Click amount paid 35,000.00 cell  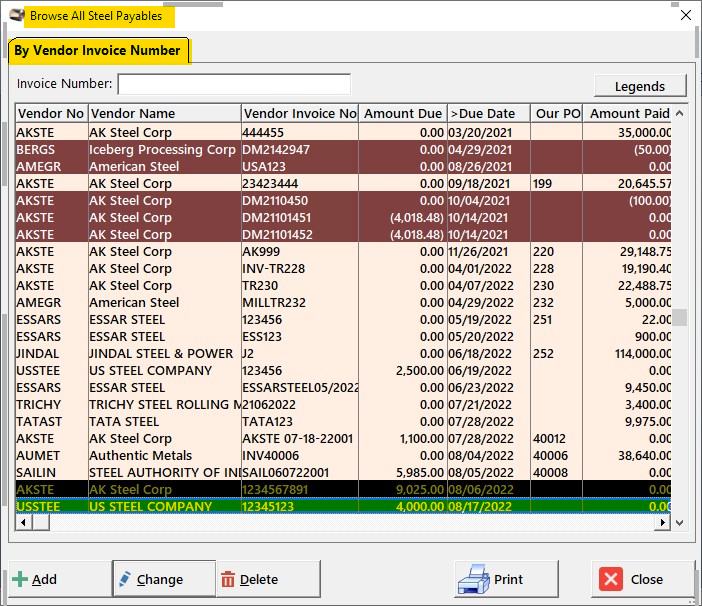coord(627,132)
